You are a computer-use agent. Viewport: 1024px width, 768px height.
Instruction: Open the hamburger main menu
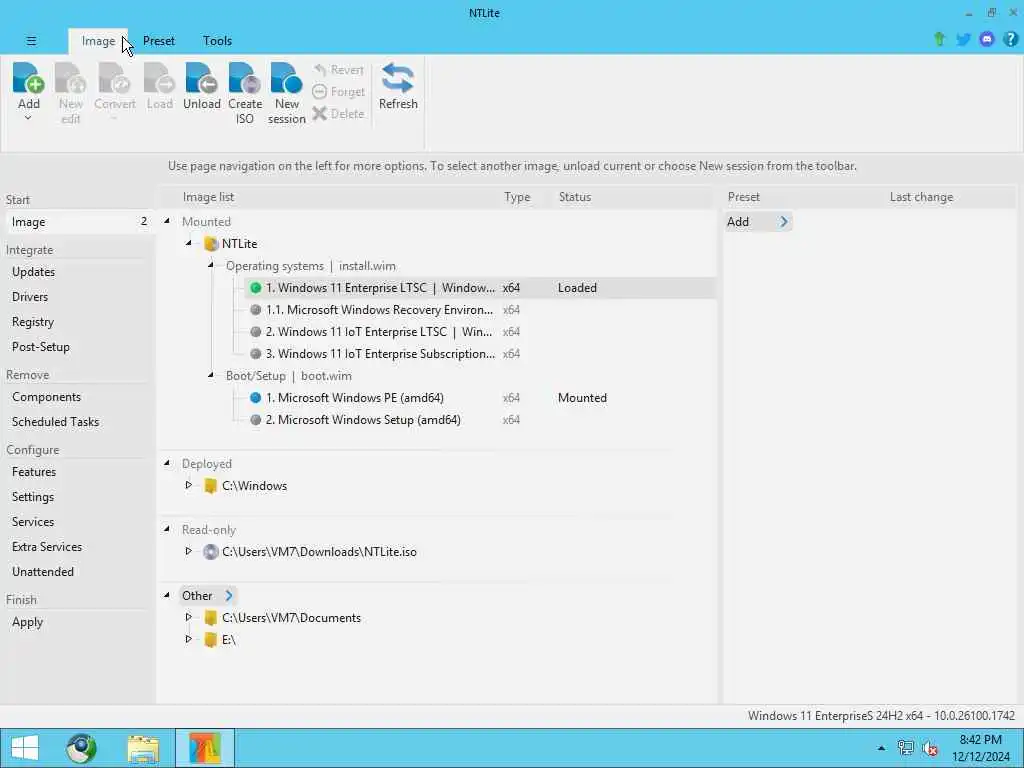point(31,40)
